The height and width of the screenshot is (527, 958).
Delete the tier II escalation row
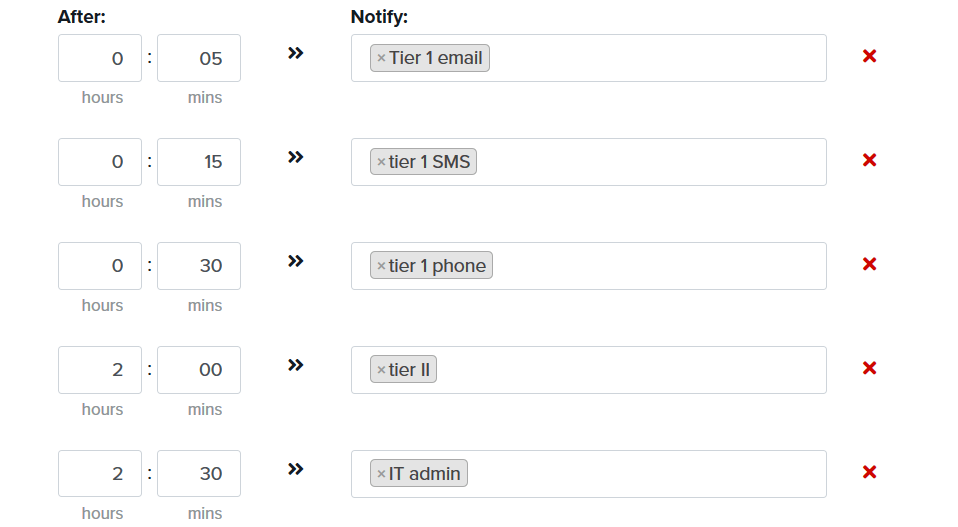point(869,368)
